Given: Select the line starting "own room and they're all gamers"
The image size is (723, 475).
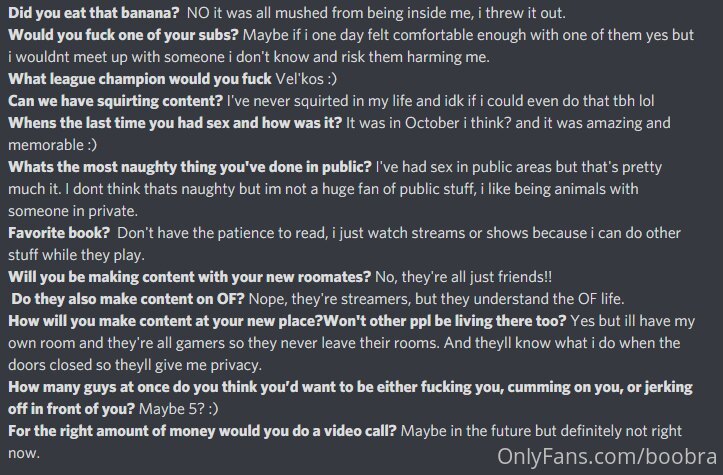Looking at the screenshot, I should click(344, 343).
